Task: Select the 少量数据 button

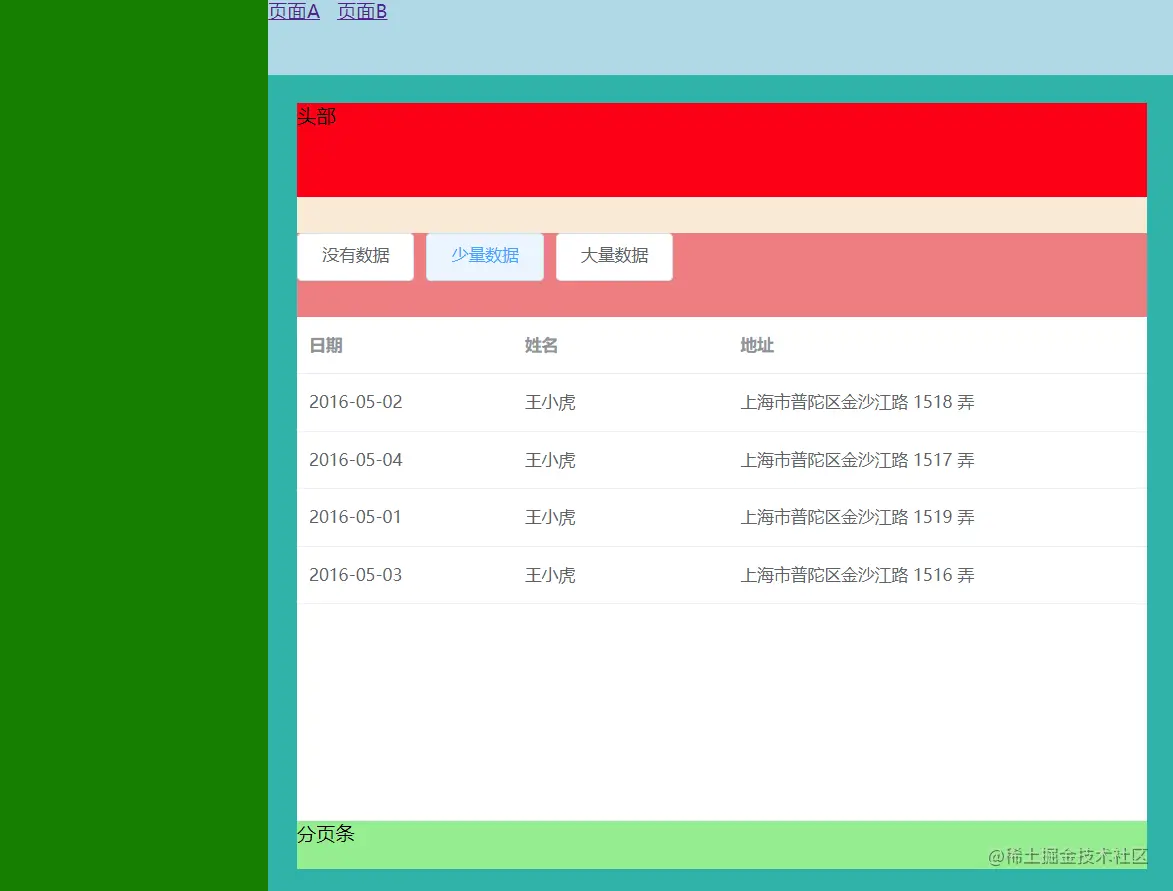Action: coord(485,257)
